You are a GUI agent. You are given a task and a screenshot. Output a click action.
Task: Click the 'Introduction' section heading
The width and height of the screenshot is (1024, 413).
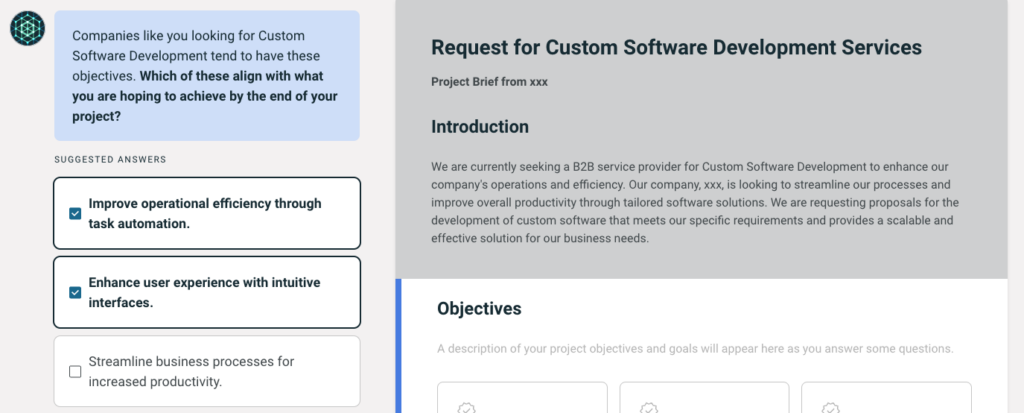pos(480,127)
